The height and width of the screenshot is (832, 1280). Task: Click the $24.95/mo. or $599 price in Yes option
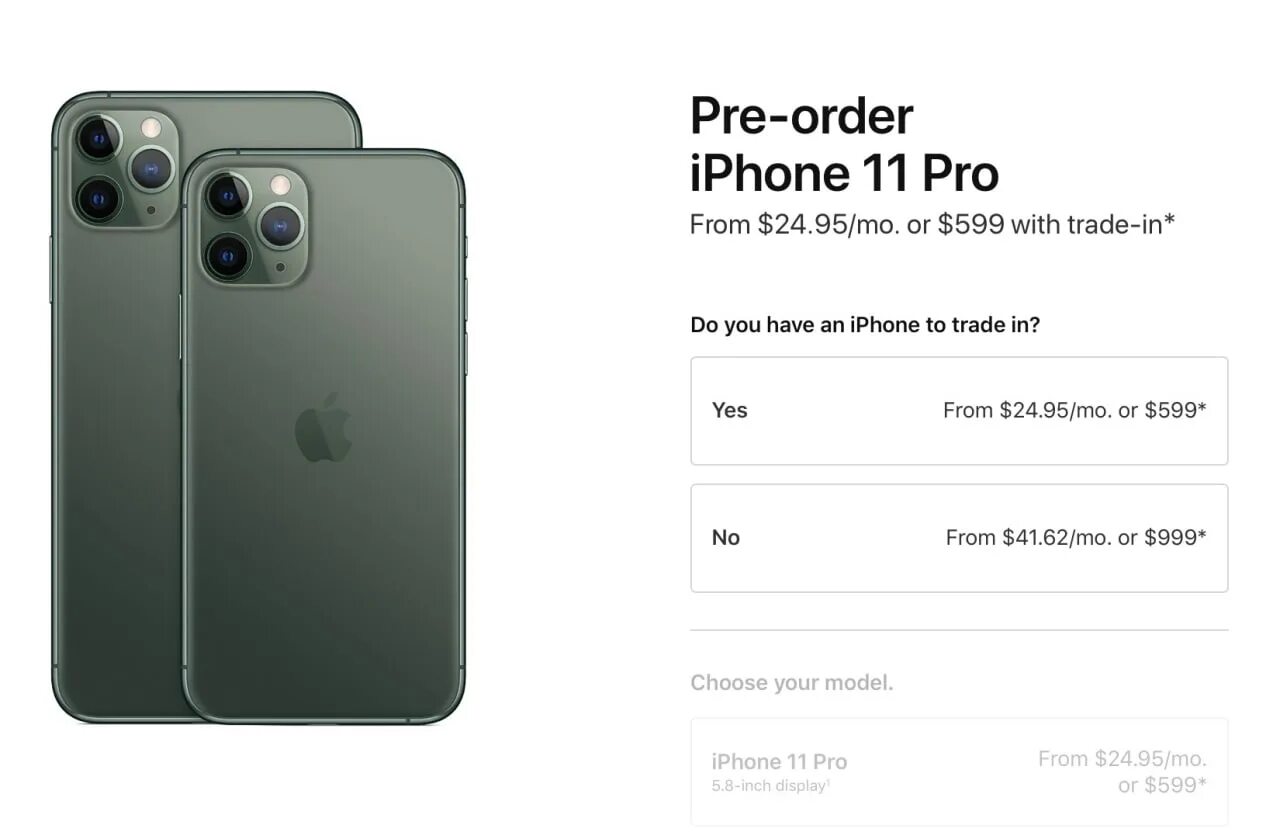click(1075, 410)
